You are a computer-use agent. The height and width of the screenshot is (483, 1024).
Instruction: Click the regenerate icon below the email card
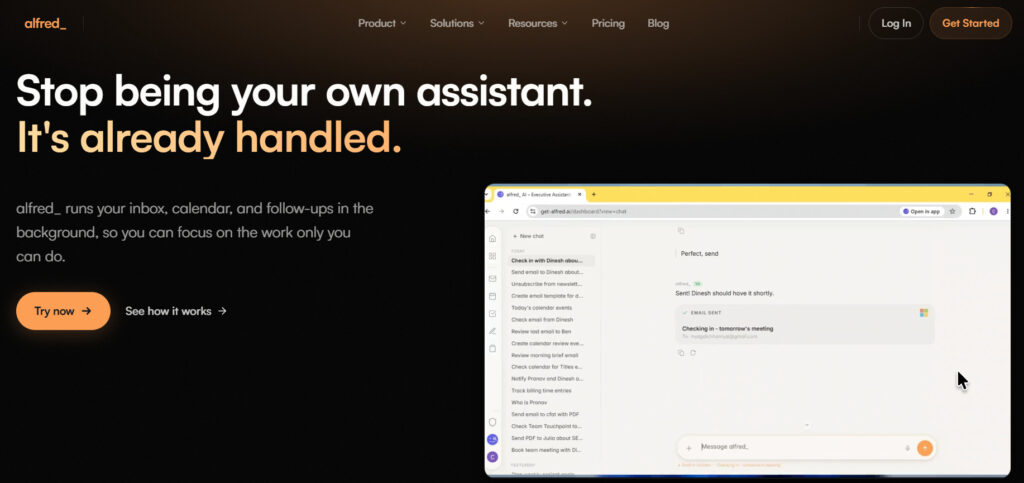point(693,352)
